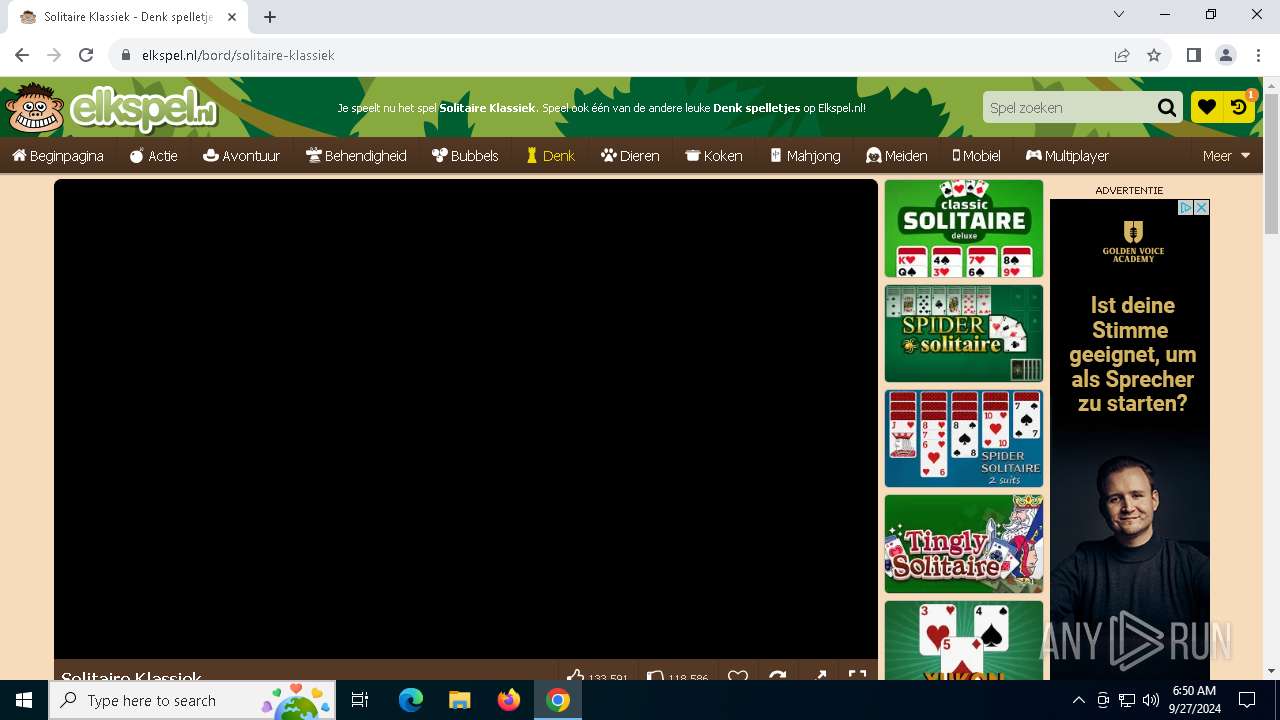Open the Koken category
This screenshot has height=720, width=1280.
coord(714,156)
